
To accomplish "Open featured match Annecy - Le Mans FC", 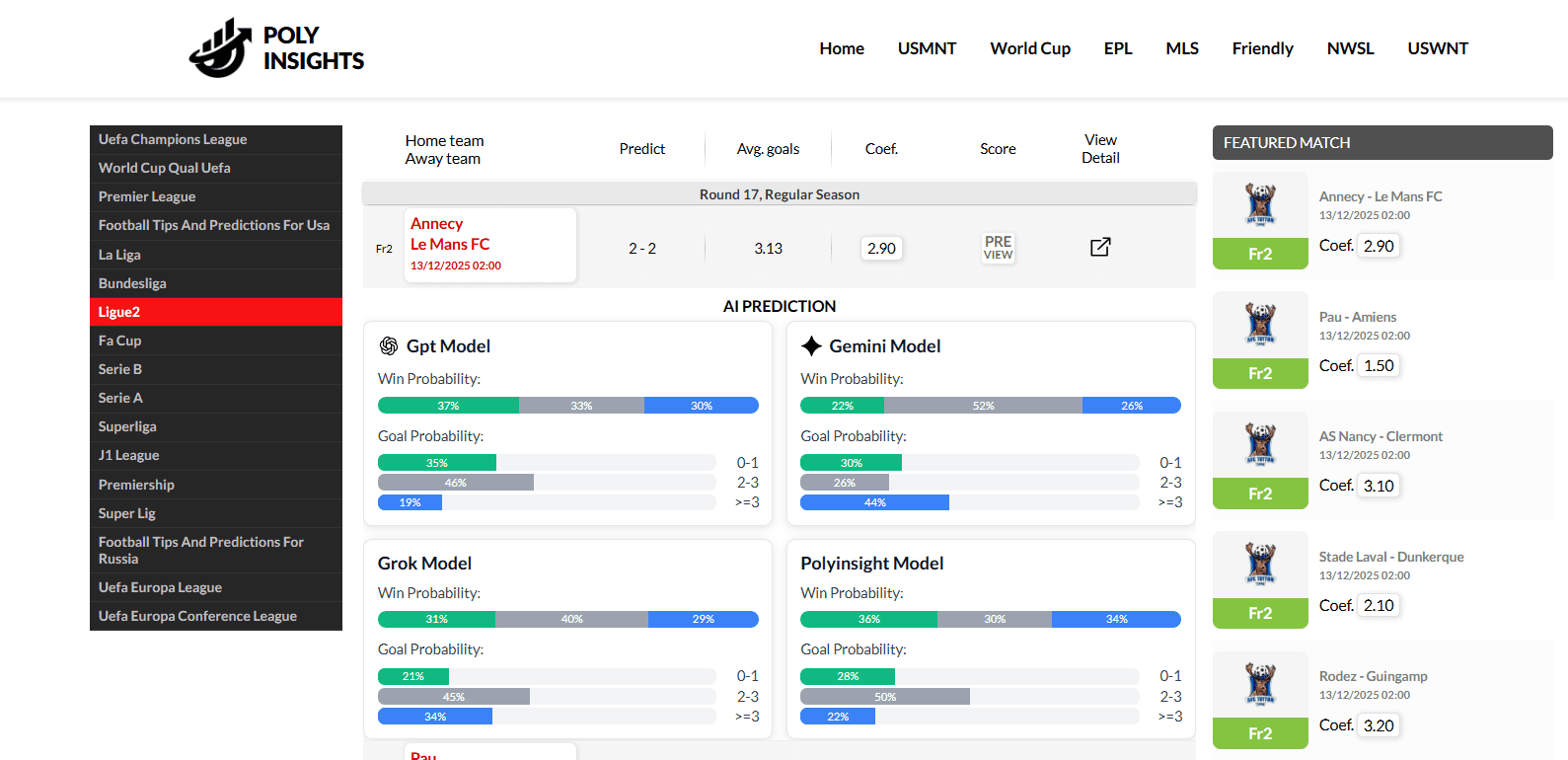I will point(1381,196).
